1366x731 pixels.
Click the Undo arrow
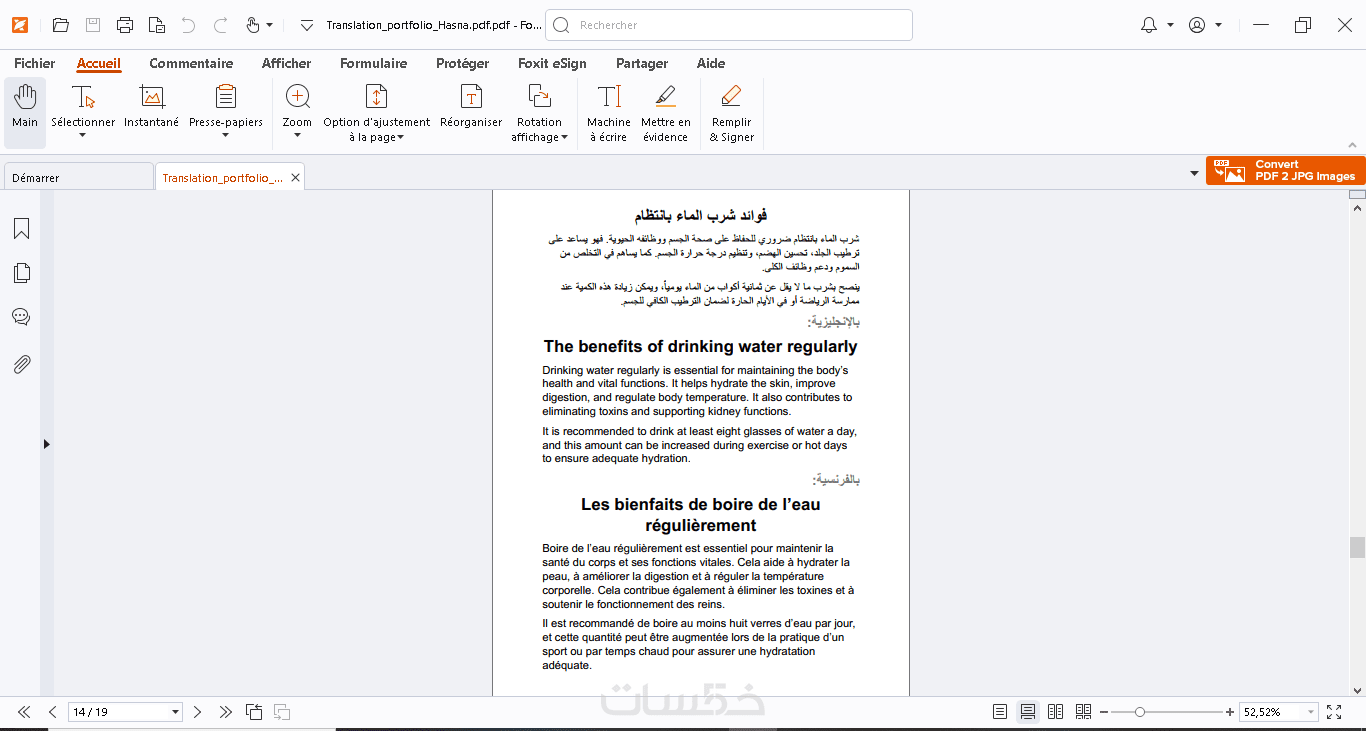point(189,25)
